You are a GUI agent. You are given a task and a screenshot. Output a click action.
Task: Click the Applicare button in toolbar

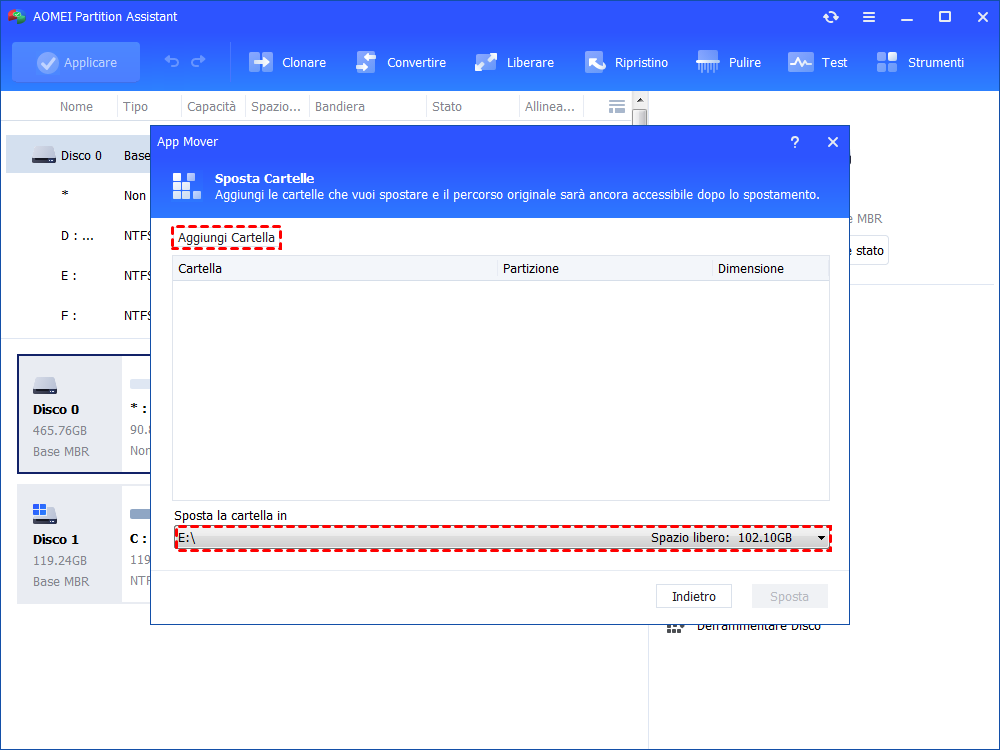[x=76, y=62]
